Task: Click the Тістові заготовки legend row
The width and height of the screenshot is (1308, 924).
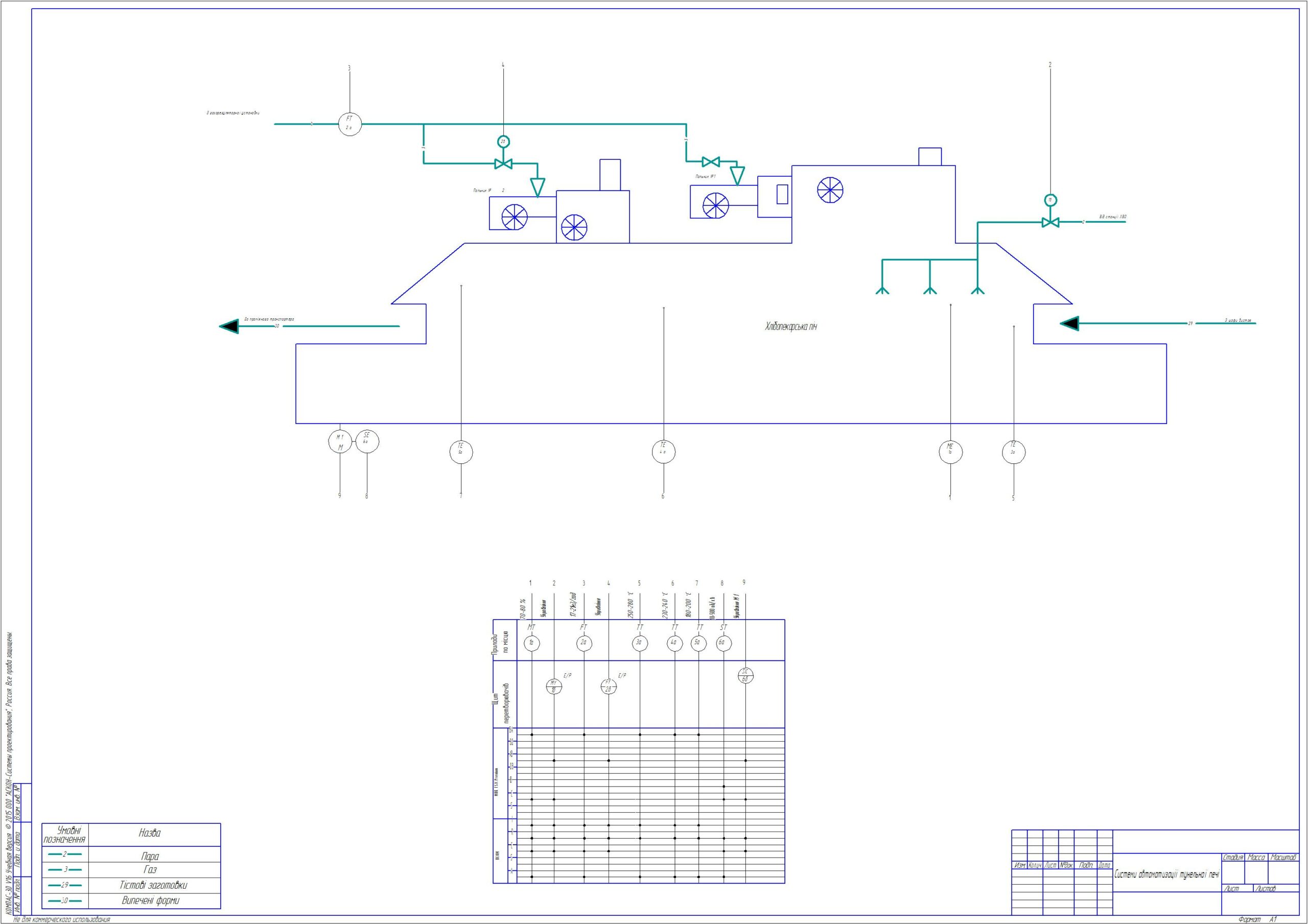Action: click(131, 885)
